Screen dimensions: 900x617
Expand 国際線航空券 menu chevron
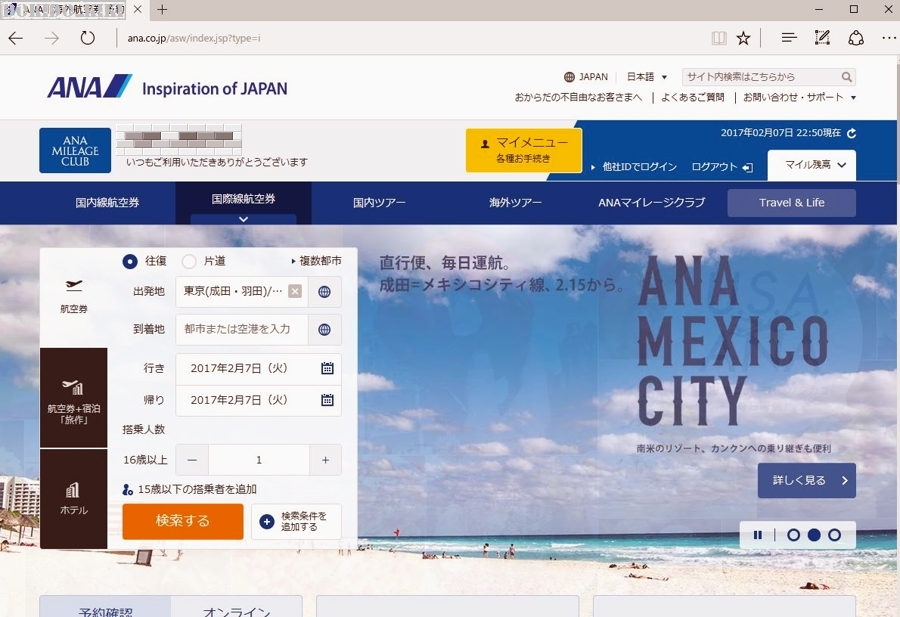click(243, 219)
